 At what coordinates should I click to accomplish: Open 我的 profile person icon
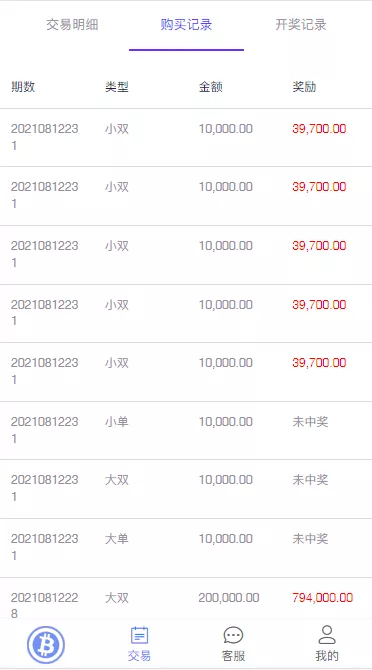(x=327, y=635)
